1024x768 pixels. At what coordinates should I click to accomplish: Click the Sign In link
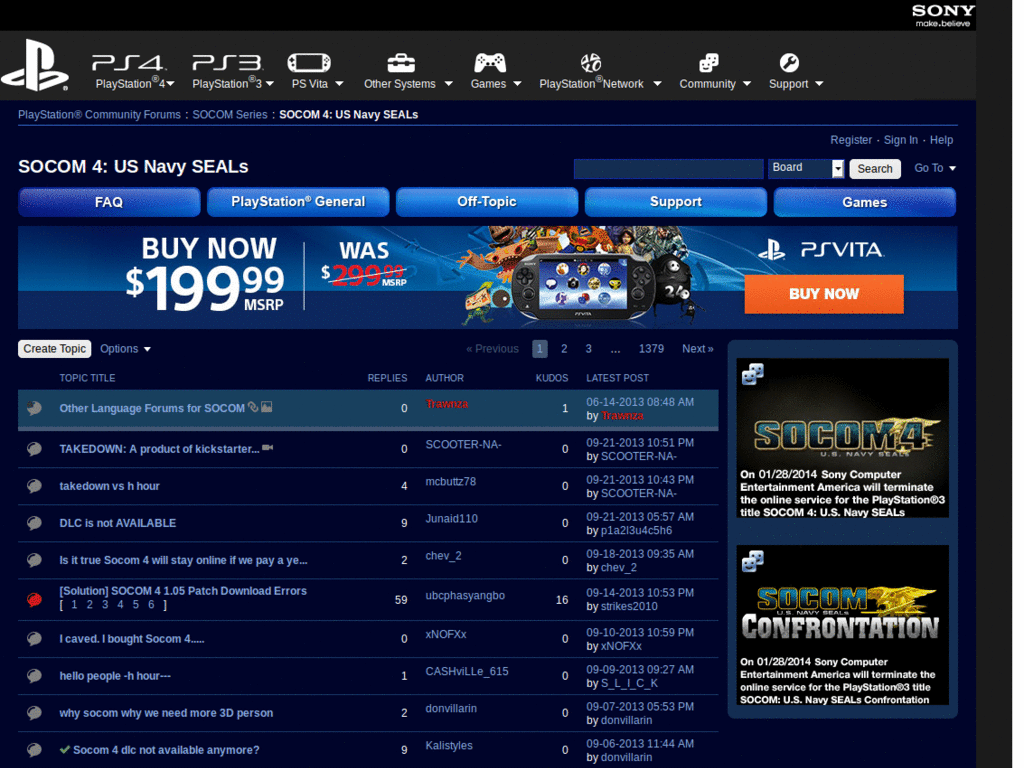901,140
